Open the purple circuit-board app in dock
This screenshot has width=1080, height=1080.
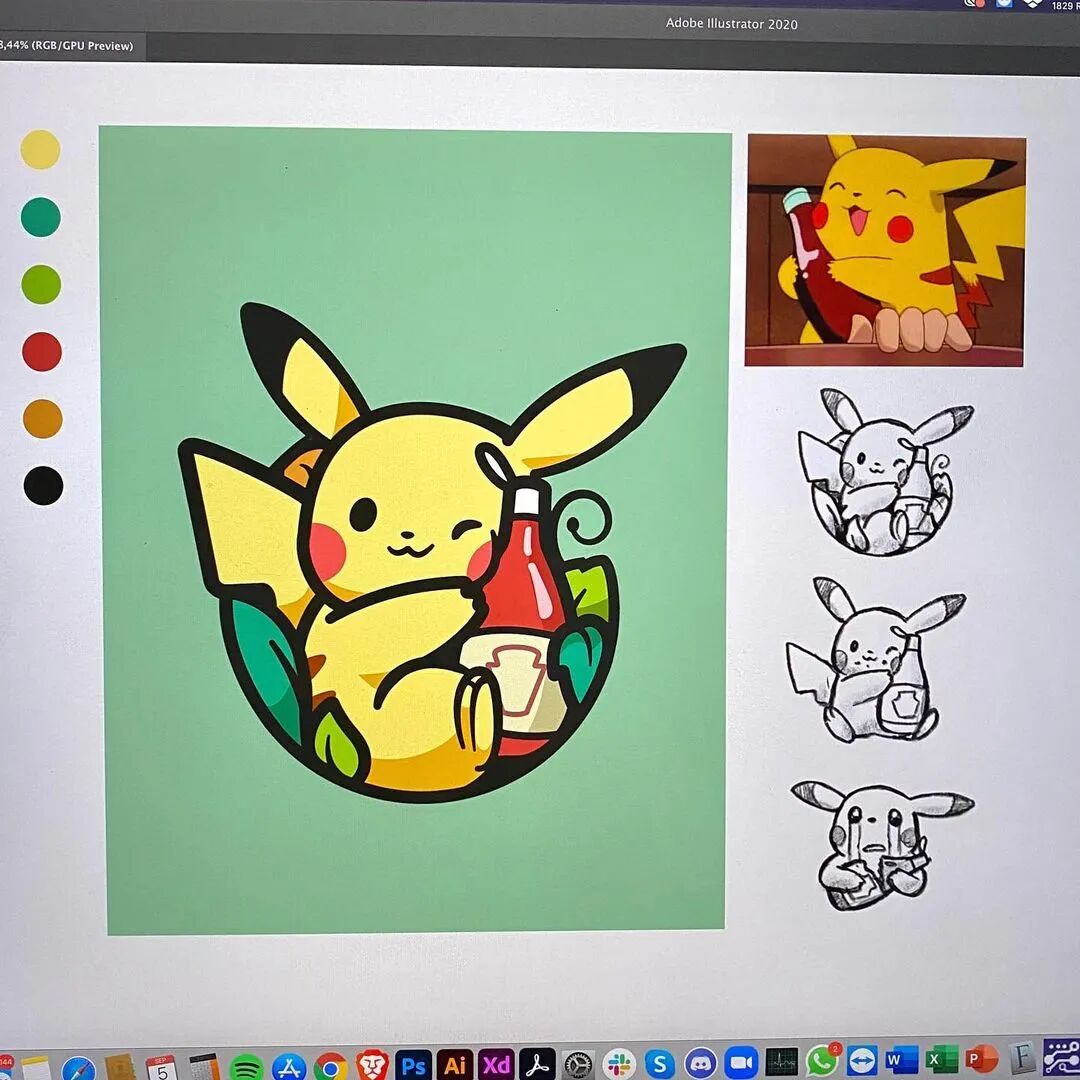(x=1061, y=1057)
